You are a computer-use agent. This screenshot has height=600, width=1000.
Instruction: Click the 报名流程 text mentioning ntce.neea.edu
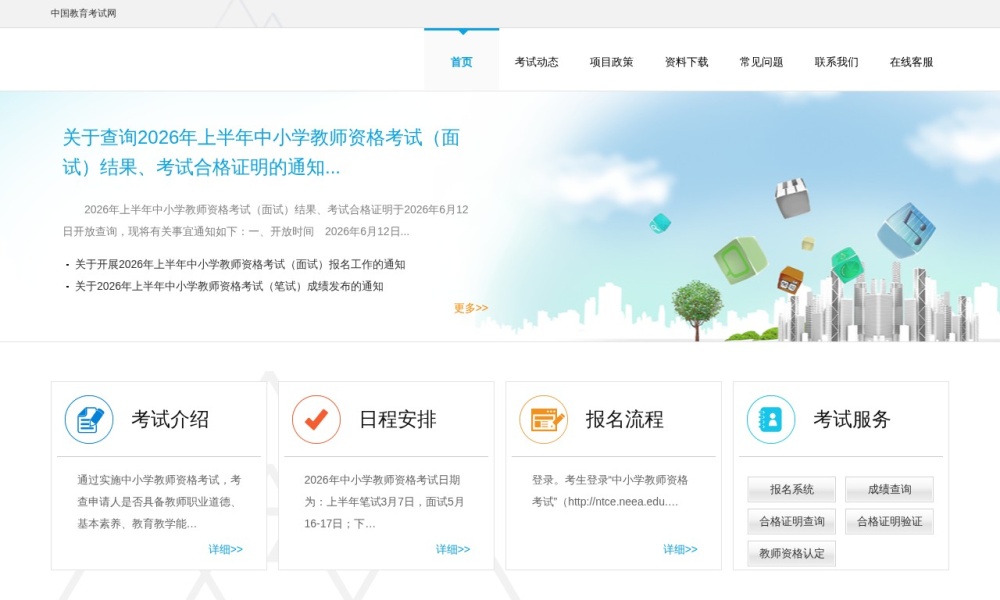coord(610,491)
